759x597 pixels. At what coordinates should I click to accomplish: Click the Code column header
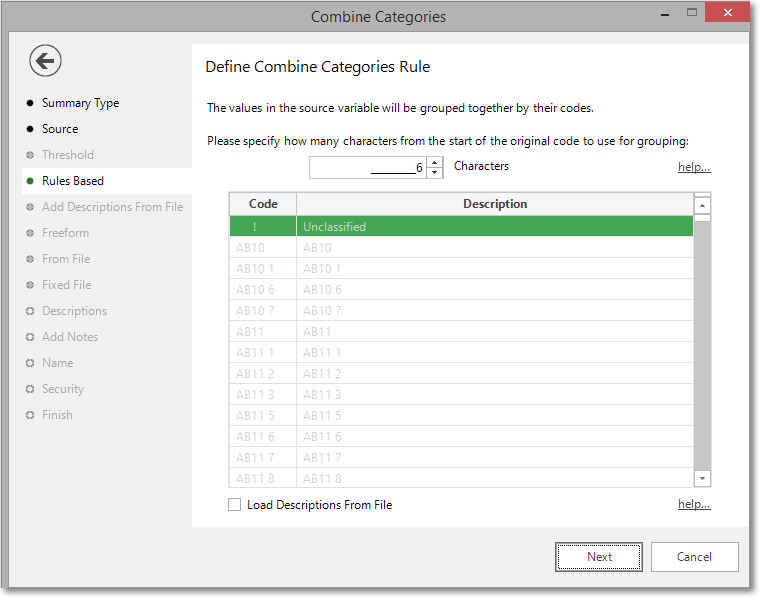pyautogui.click(x=263, y=204)
